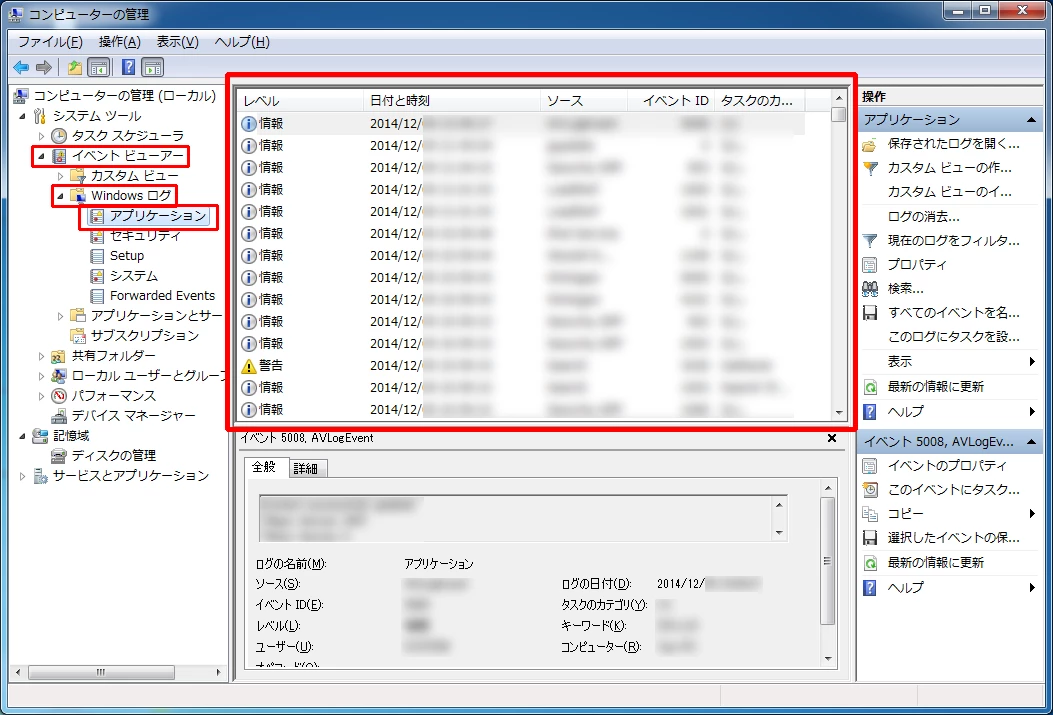Select Windows ログ folder in tree
This screenshot has height=715, width=1053.
point(131,195)
